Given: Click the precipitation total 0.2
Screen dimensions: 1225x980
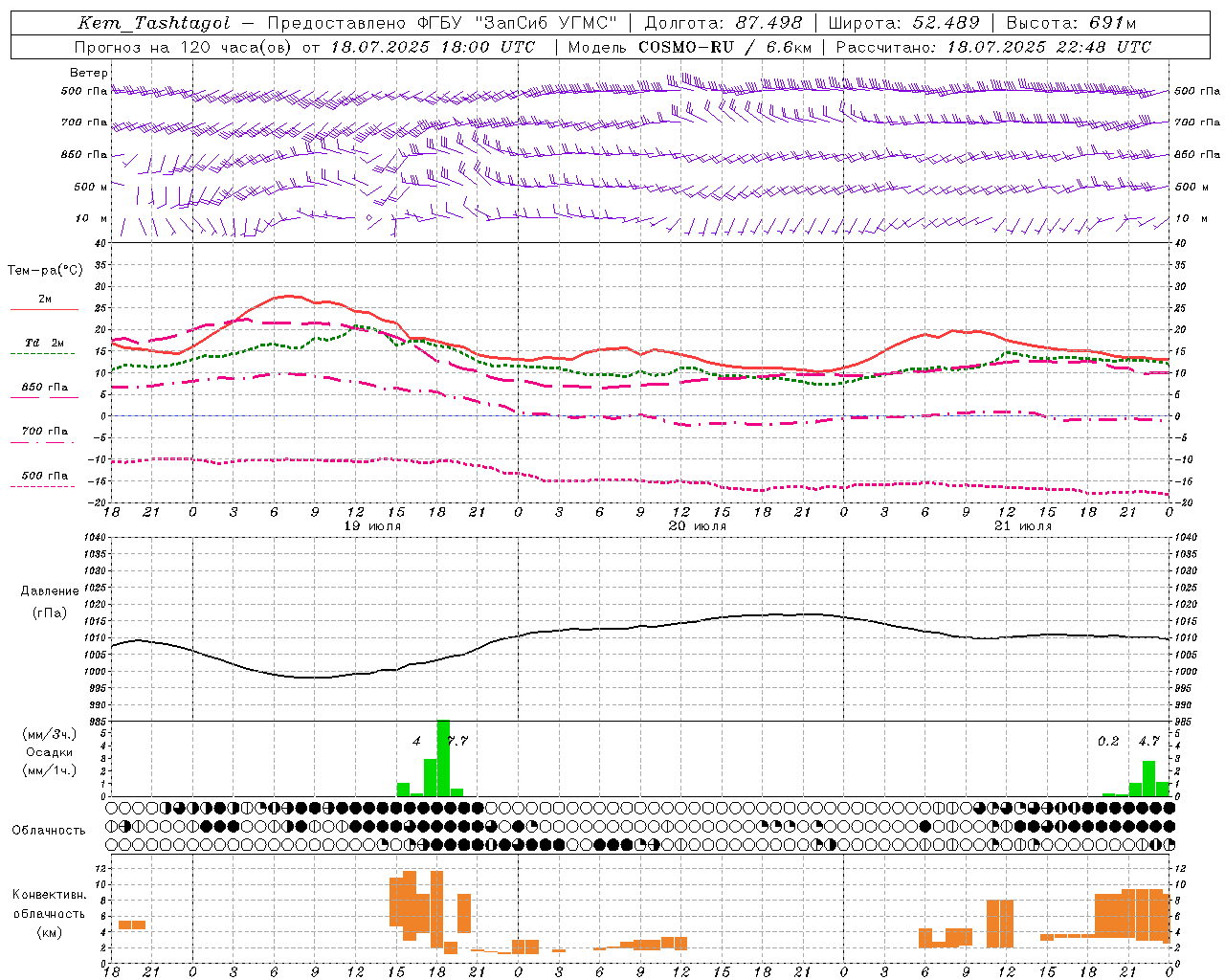Looking at the screenshot, I should click(x=1108, y=741).
